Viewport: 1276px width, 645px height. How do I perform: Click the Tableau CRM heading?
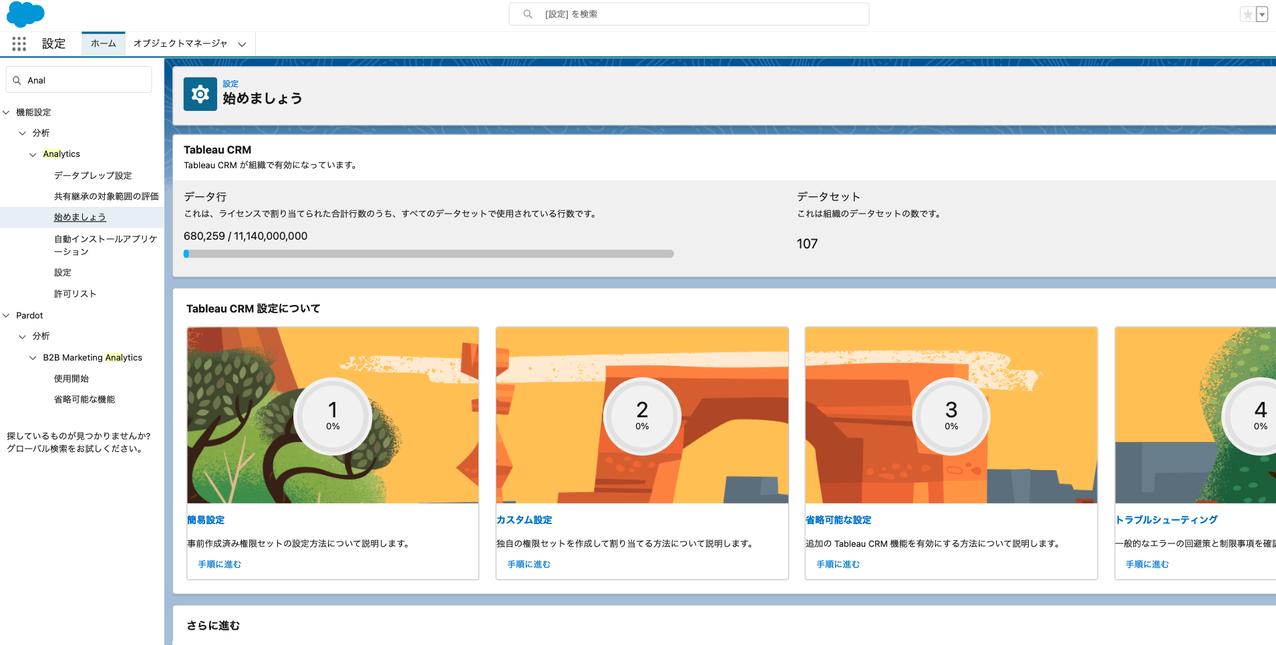(x=217, y=150)
